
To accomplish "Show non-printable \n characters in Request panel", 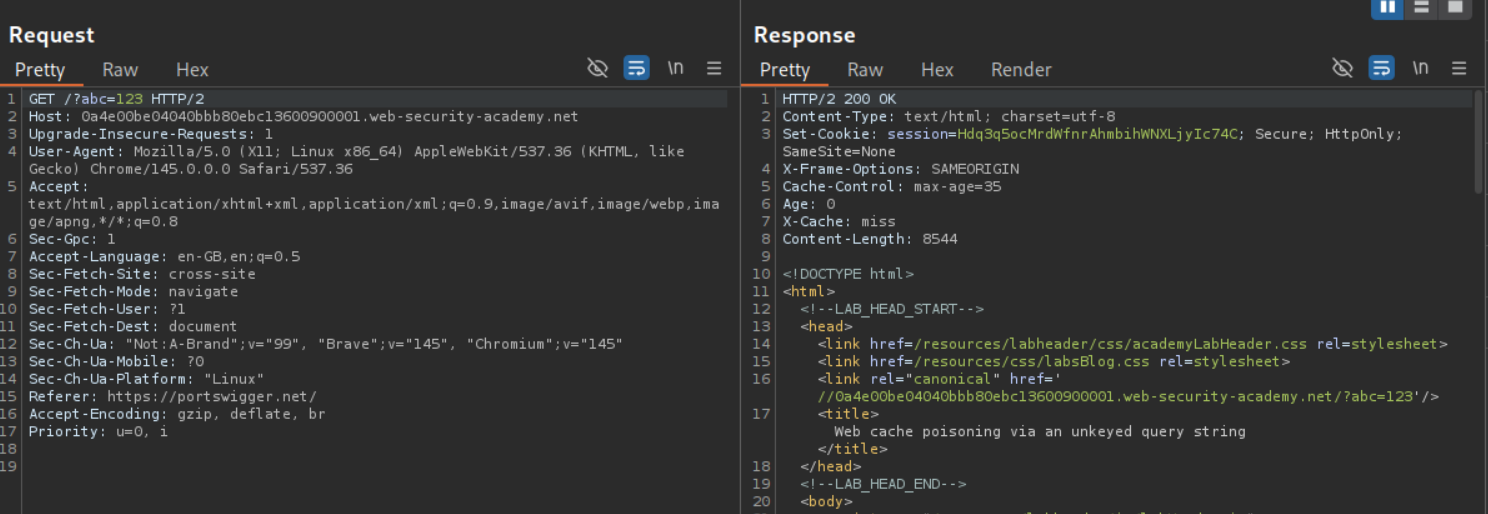I will 676,68.
